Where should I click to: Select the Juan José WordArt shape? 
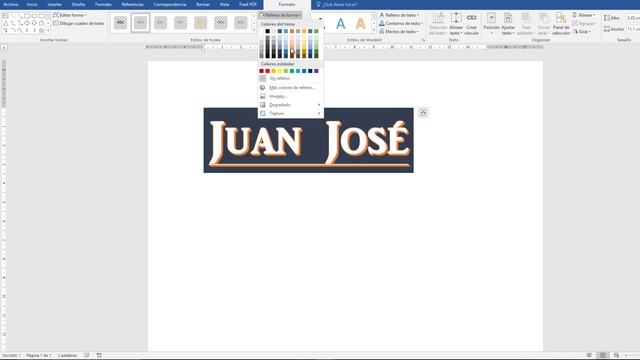click(x=309, y=140)
